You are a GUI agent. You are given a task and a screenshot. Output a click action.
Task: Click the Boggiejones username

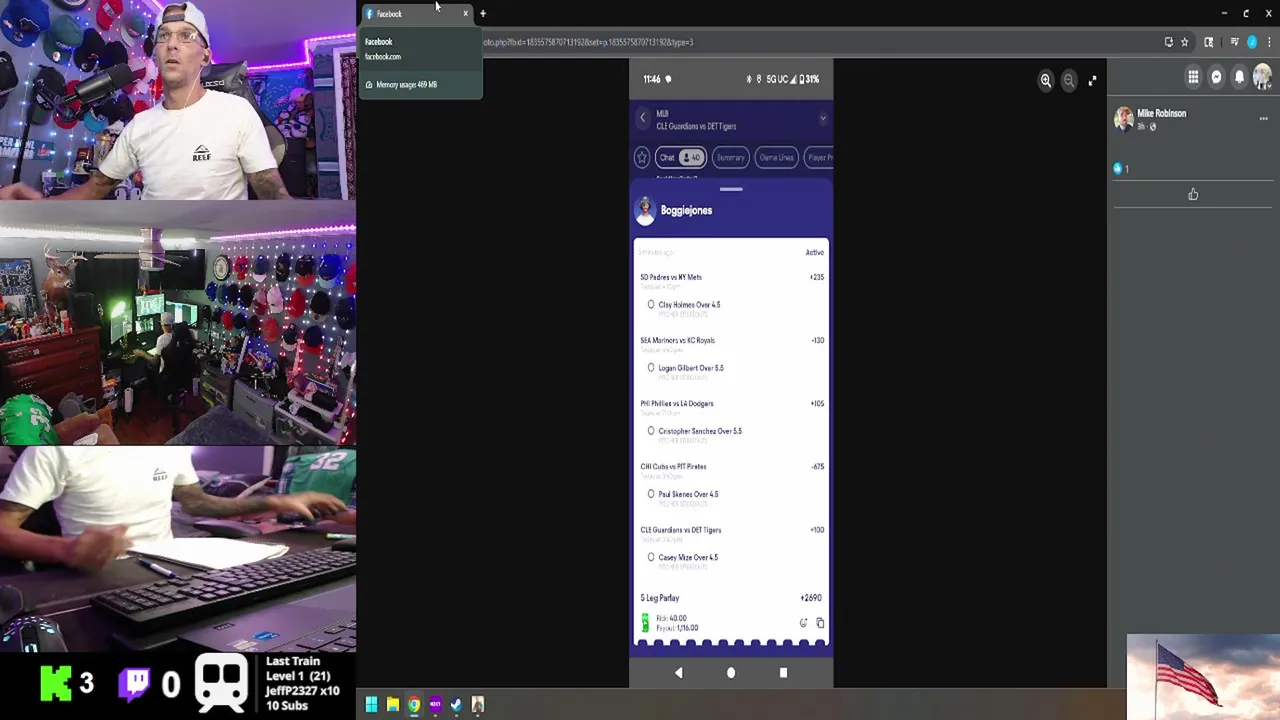coord(686,210)
